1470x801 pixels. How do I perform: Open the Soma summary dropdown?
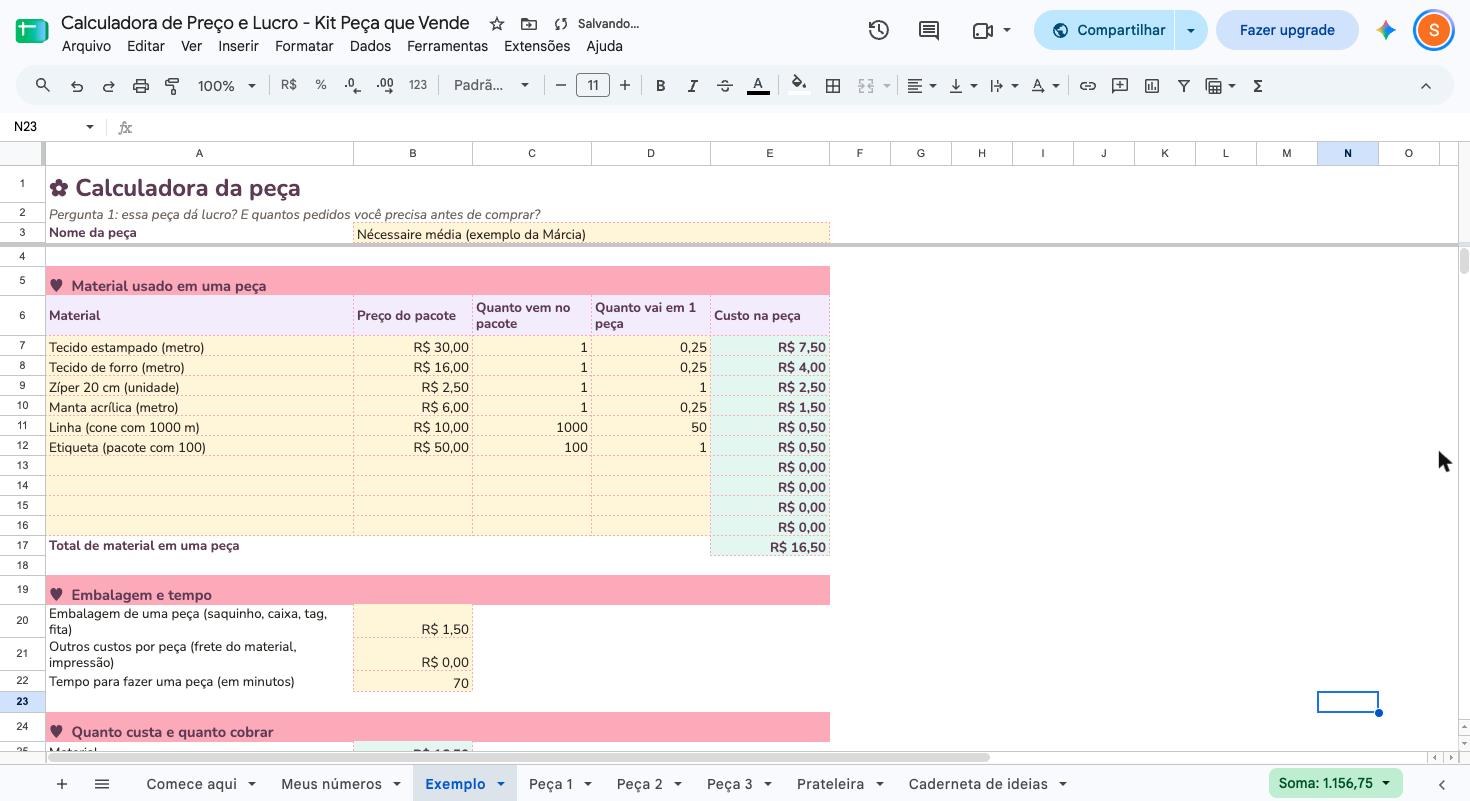pyautogui.click(x=1335, y=784)
